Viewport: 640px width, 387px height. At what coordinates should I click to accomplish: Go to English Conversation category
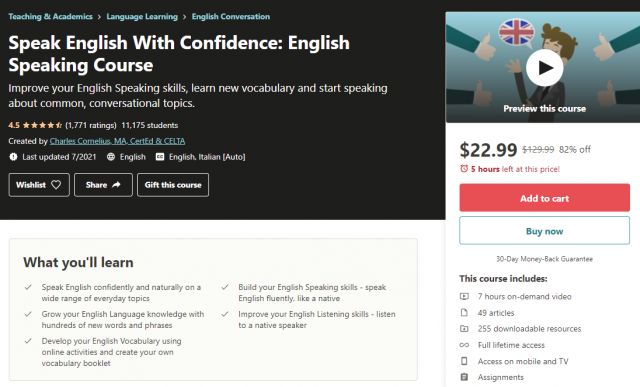pyautogui.click(x=231, y=17)
